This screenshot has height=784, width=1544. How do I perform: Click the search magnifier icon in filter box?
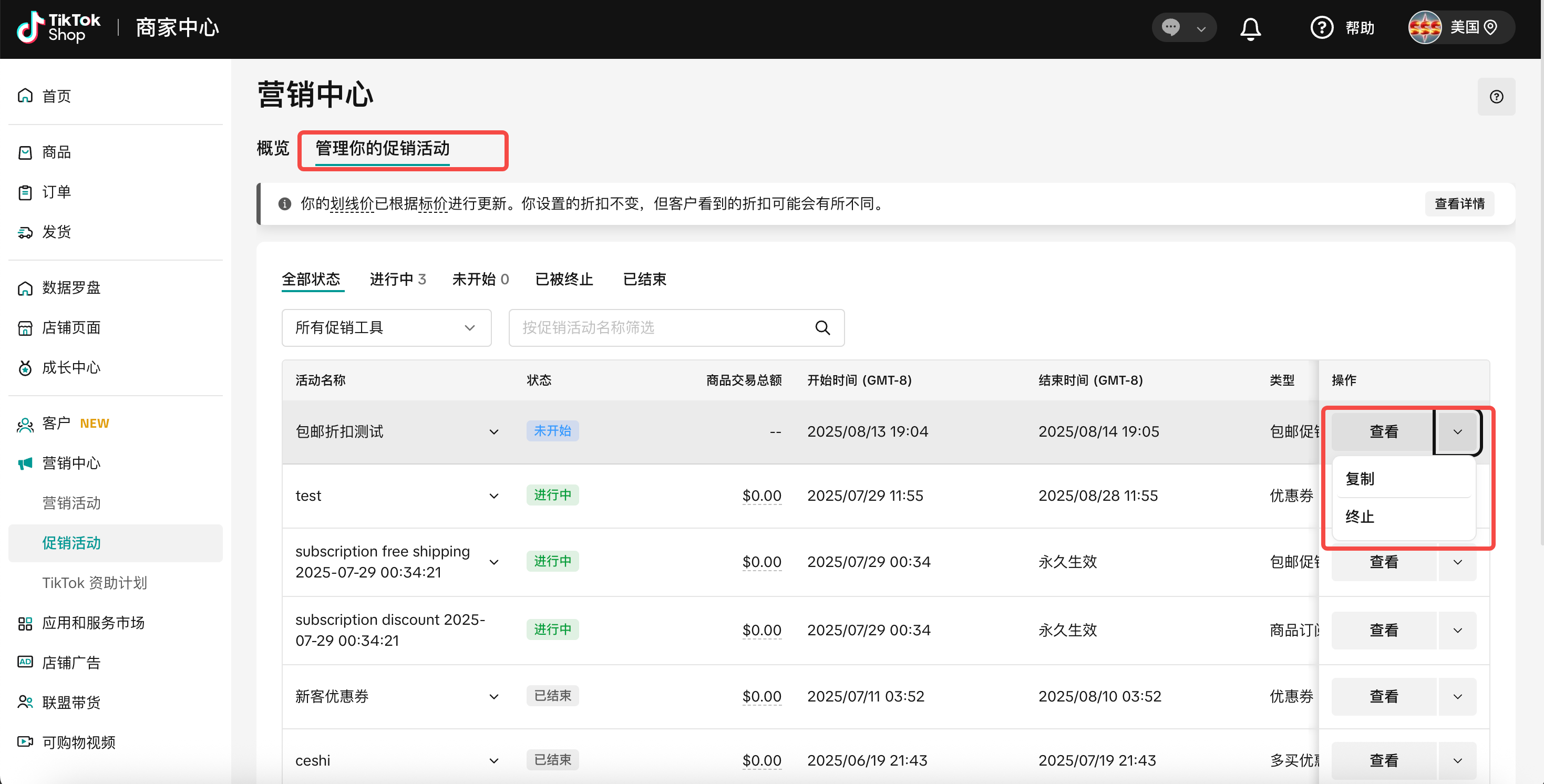click(822, 327)
